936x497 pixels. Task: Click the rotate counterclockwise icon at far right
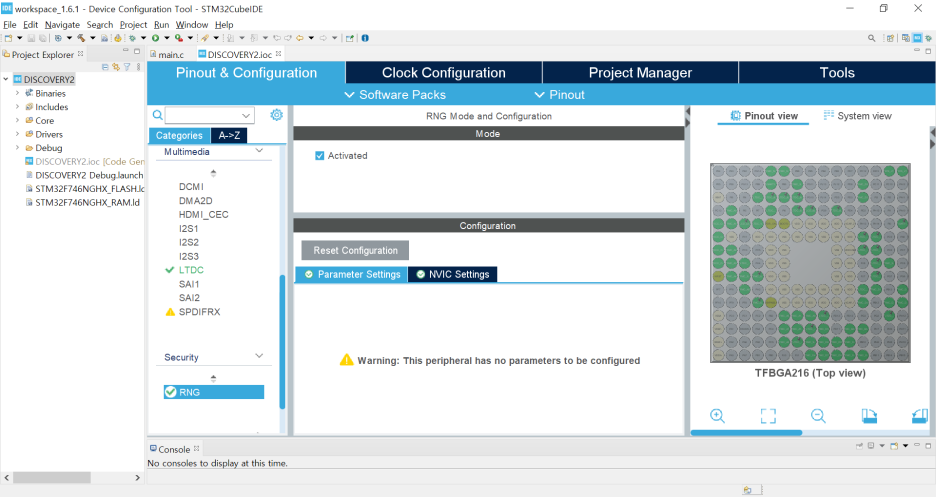click(x=920, y=416)
